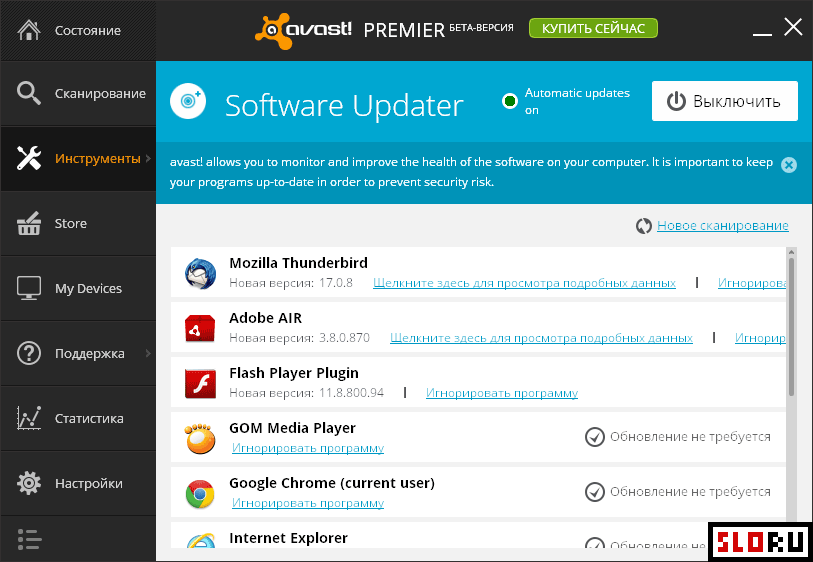
Task: Click the wrench and screwdriver tools icon
Action: [29, 158]
